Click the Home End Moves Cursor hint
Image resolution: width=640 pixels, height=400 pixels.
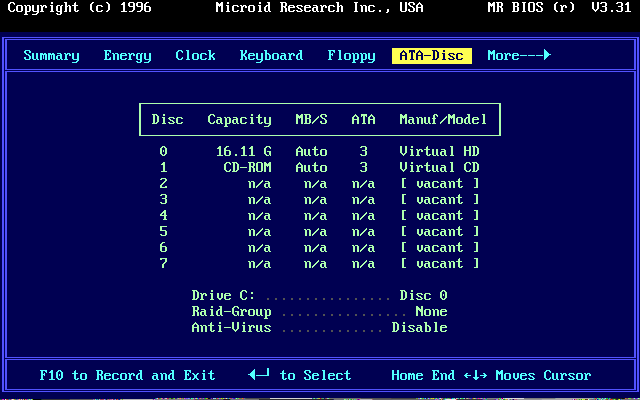(491, 376)
